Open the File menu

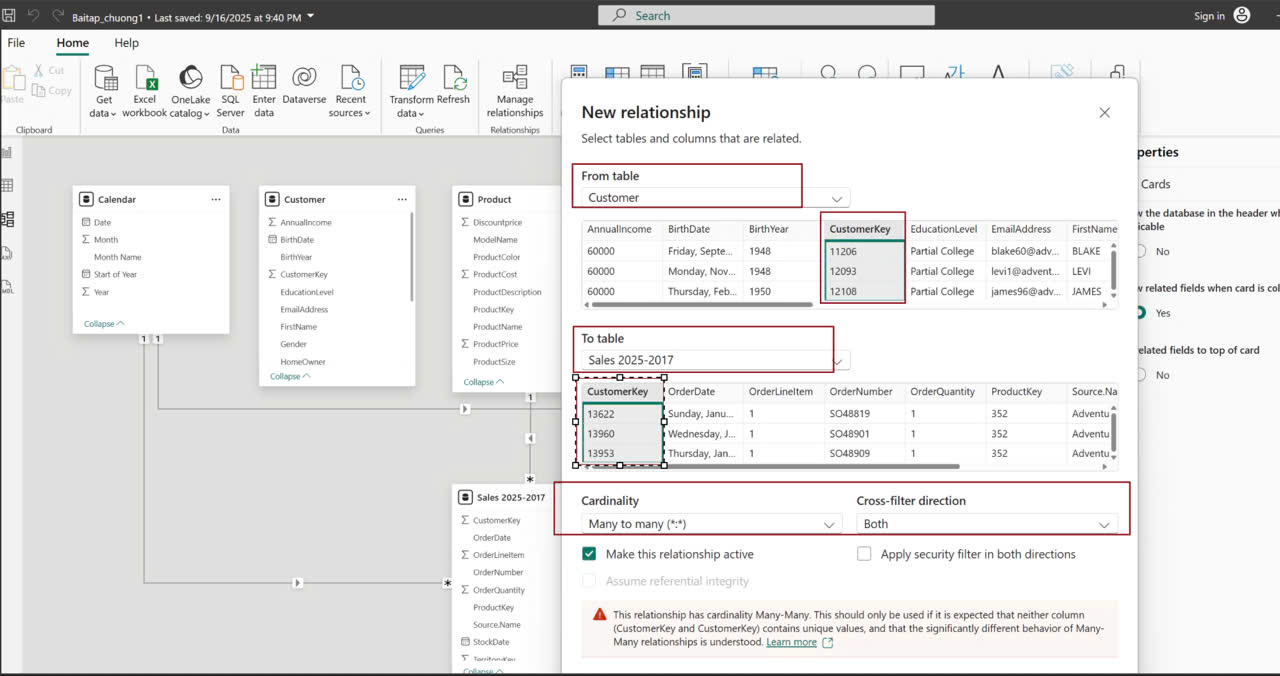coord(16,43)
